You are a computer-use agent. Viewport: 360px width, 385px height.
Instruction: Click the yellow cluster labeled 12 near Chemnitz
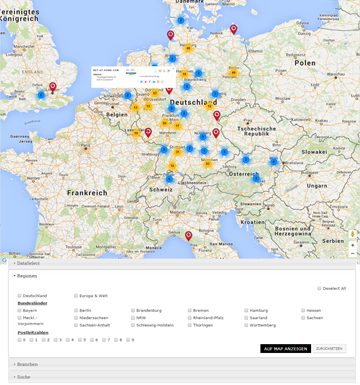point(209,106)
